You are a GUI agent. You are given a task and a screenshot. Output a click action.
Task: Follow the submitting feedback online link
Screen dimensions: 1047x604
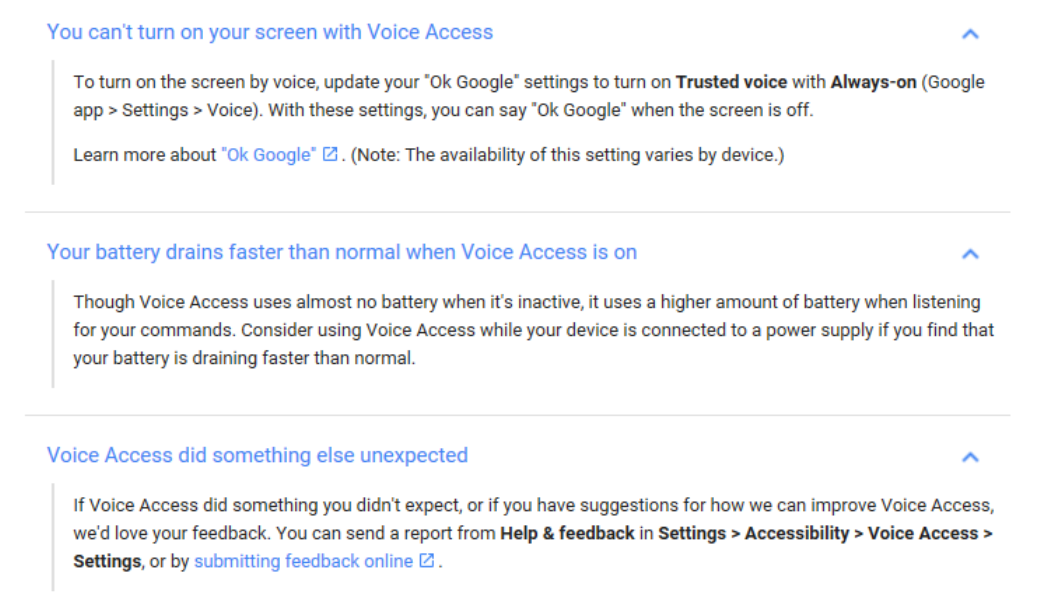[x=304, y=561]
